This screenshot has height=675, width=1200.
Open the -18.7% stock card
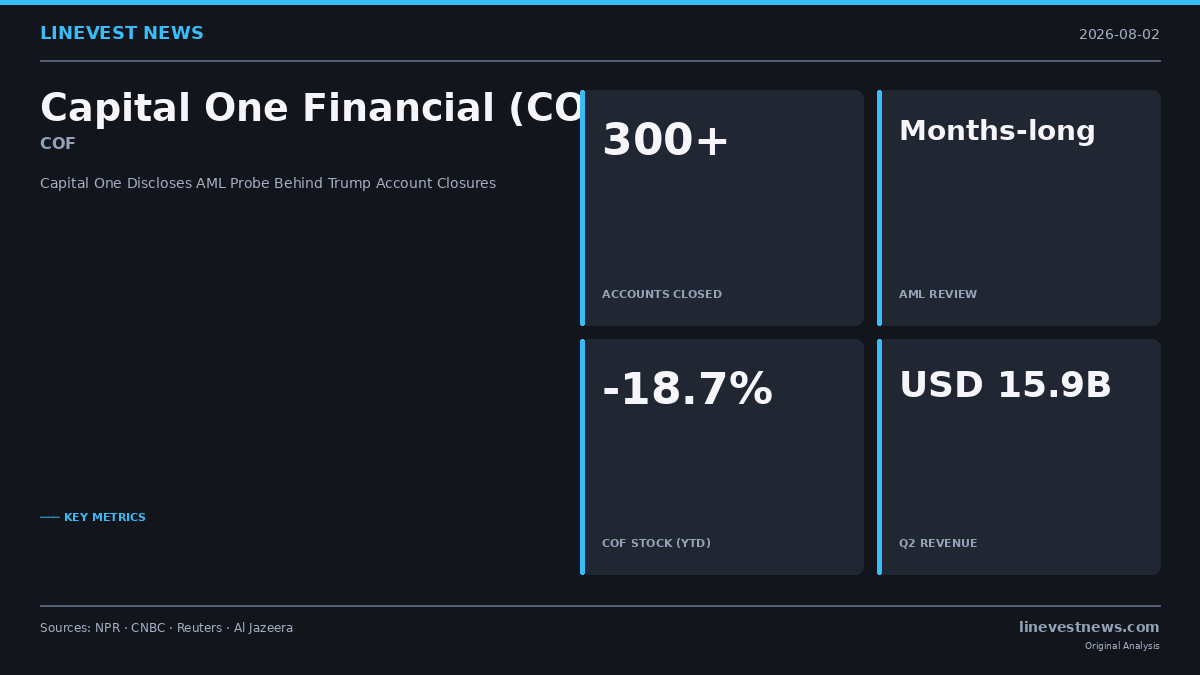[x=722, y=457]
